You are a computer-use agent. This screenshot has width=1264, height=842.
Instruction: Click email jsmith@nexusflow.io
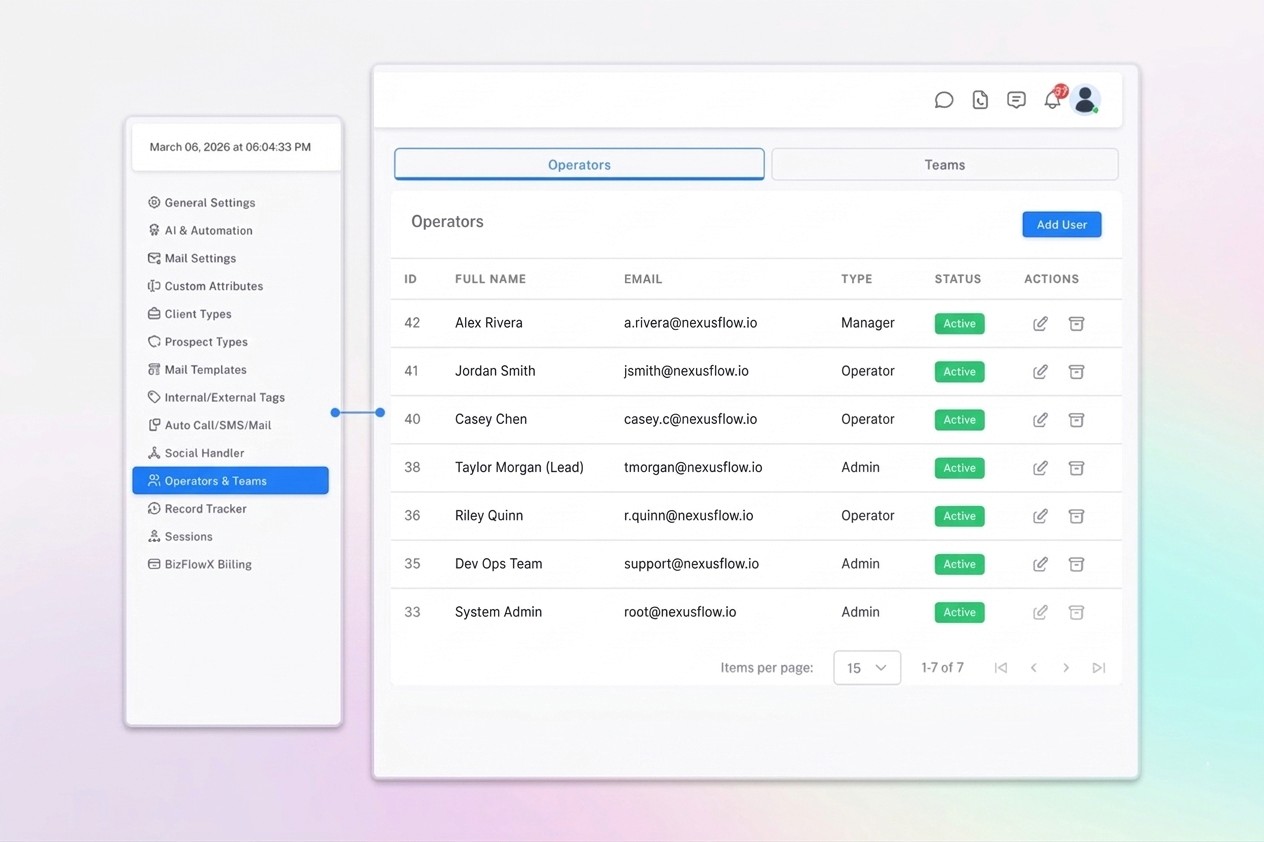(x=686, y=371)
